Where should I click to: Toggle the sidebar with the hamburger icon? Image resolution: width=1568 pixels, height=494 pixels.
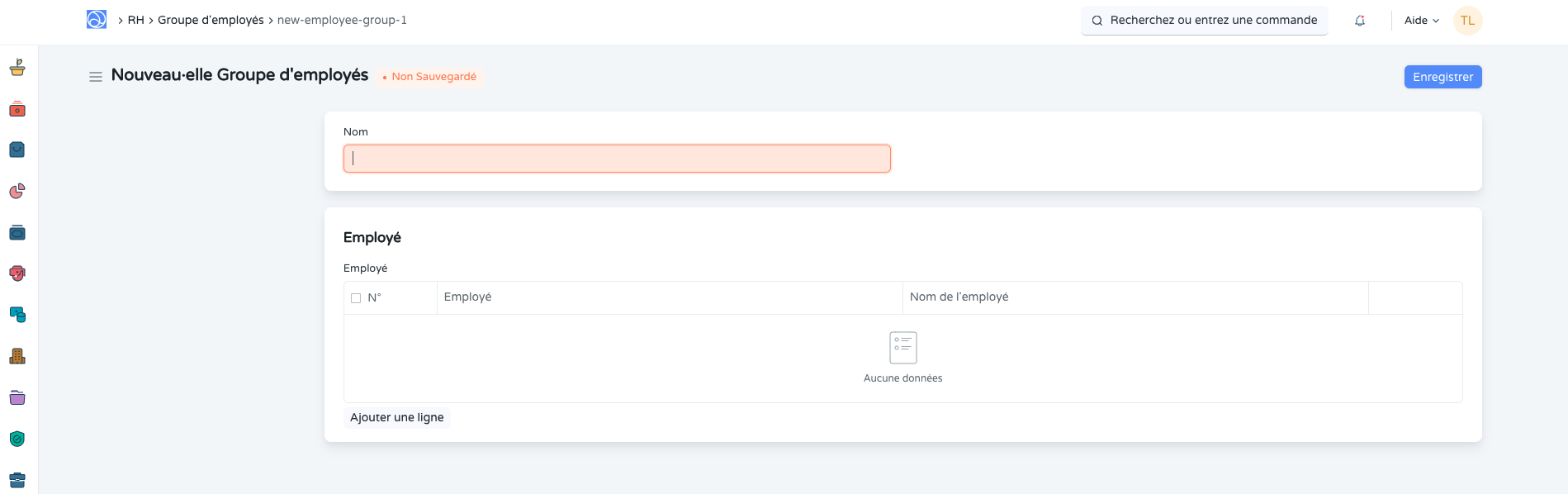coord(96,77)
